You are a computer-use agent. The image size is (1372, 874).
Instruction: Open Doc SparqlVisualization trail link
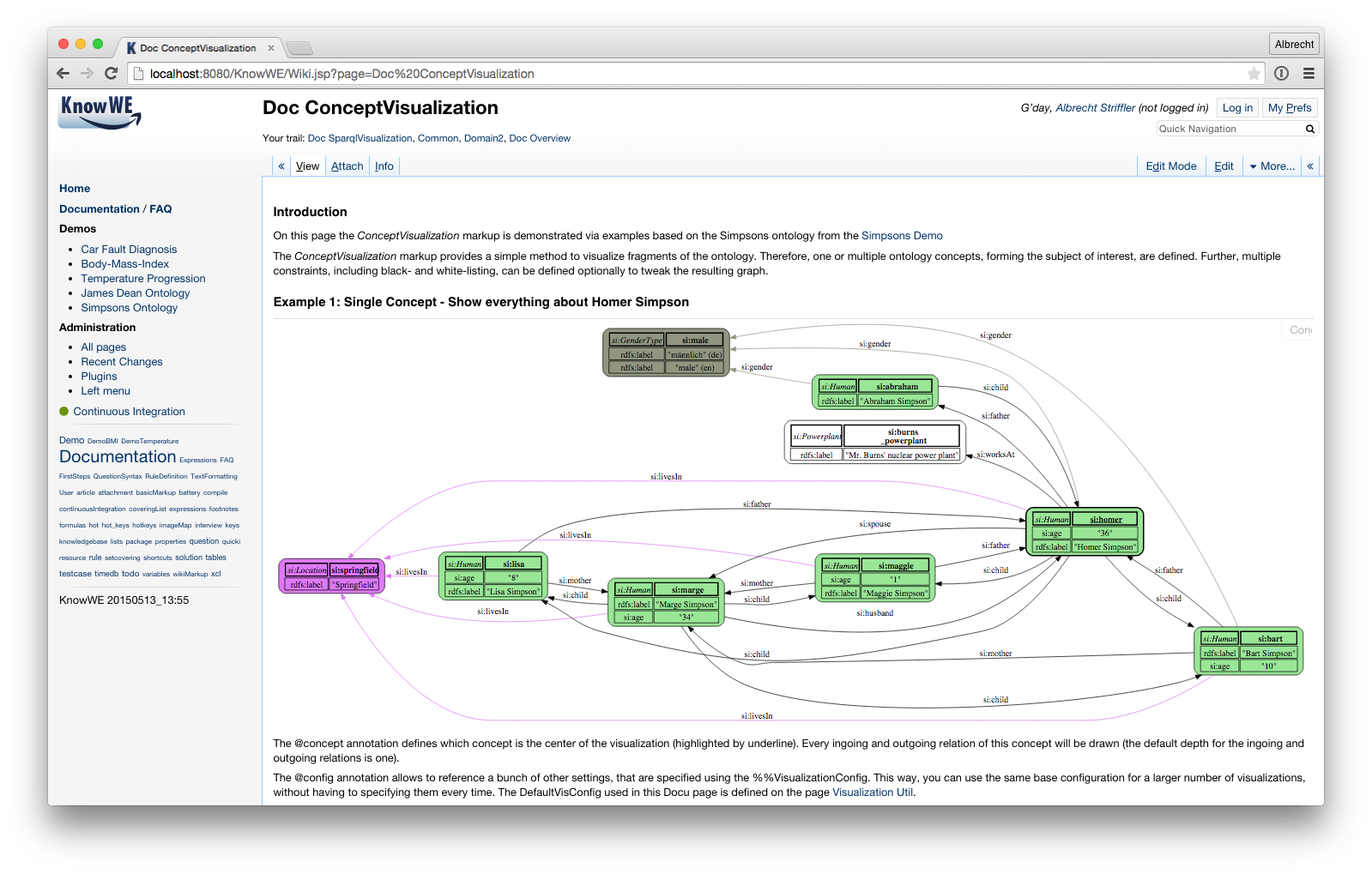tap(360, 138)
